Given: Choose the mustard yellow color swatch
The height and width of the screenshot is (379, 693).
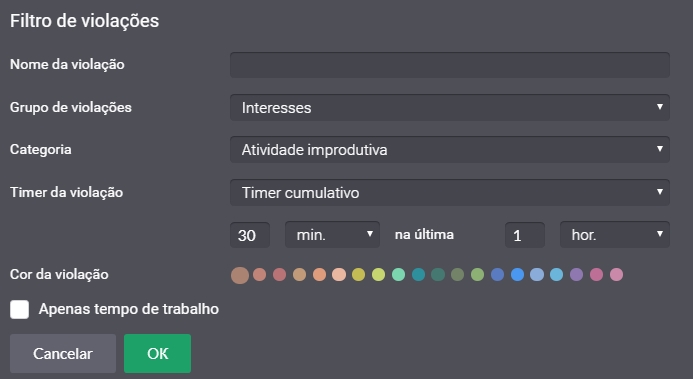Looking at the screenshot, I should point(358,275).
